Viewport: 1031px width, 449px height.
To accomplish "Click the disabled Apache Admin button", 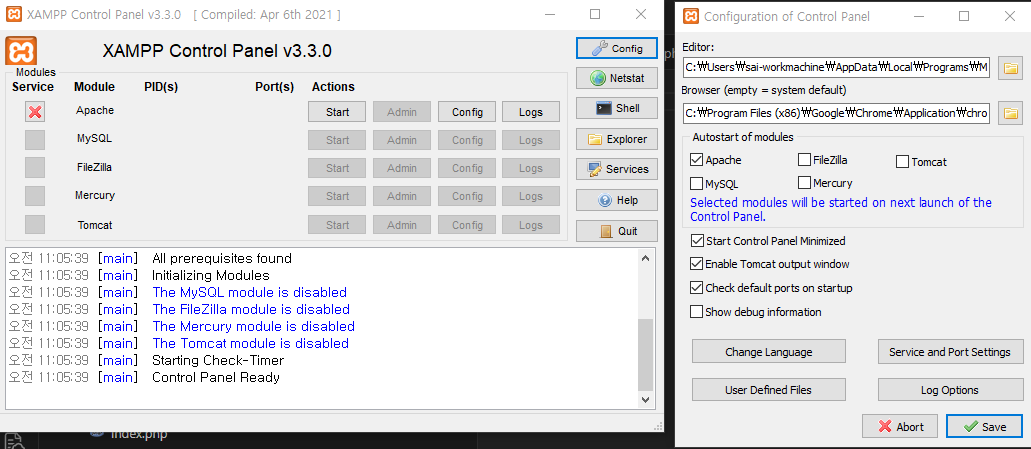I will tap(402, 112).
